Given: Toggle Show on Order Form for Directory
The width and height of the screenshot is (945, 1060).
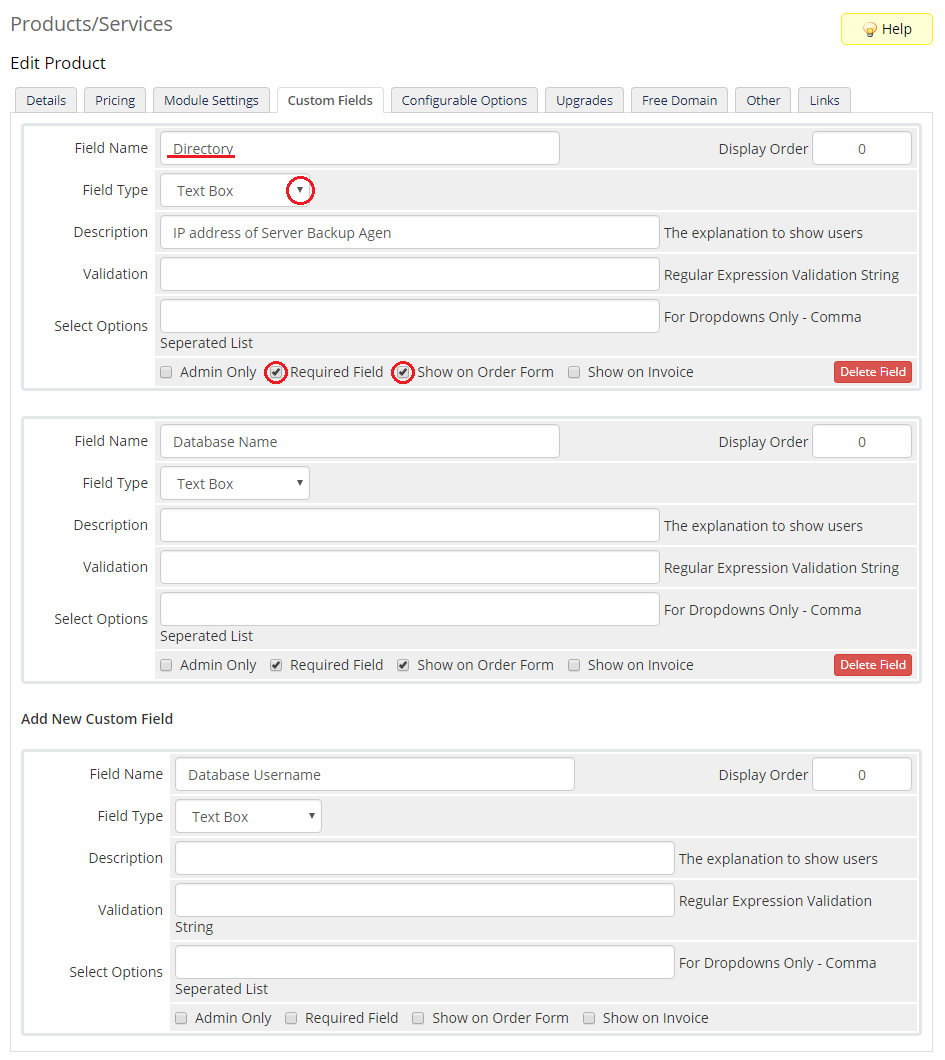Looking at the screenshot, I should (x=403, y=372).
